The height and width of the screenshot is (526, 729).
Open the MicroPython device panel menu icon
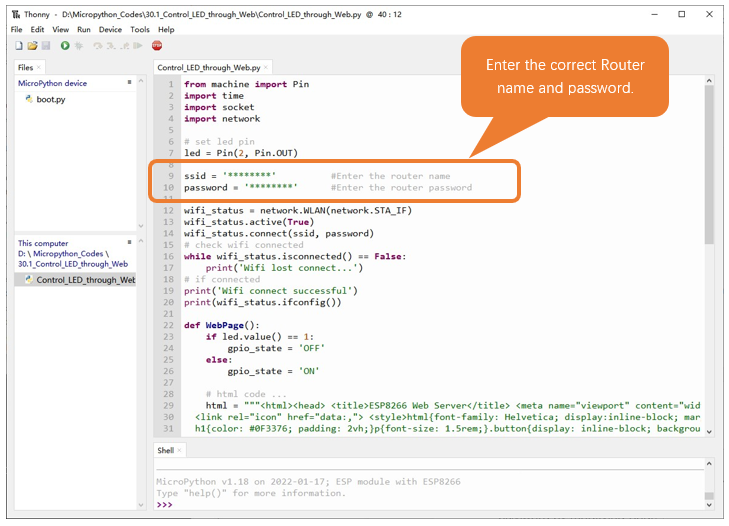click(x=129, y=82)
